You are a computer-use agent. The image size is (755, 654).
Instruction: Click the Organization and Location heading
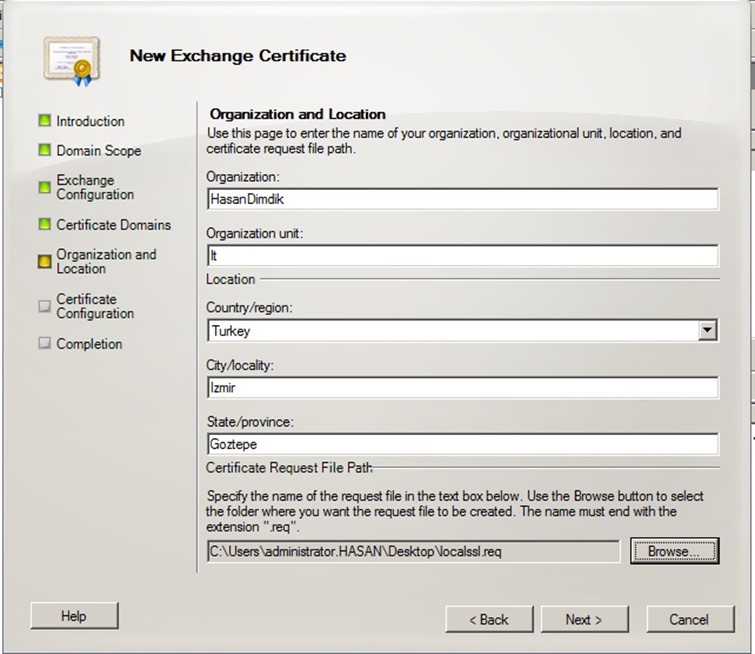[x=298, y=114]
